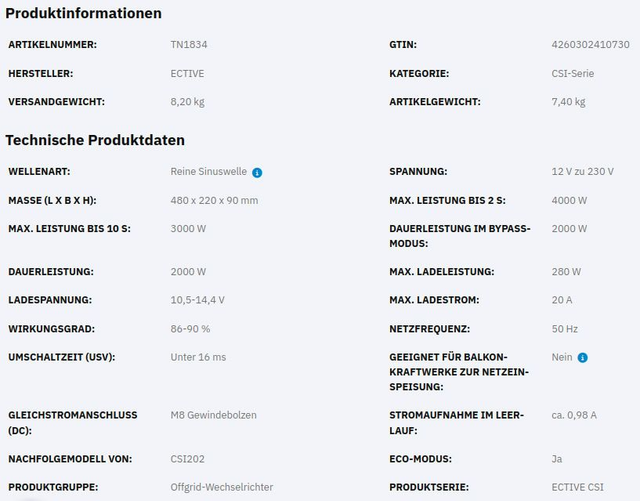Click the Produktinformationen heading
Screen dimensions: 640x501
pyautogui.click(x=84, y=13)
